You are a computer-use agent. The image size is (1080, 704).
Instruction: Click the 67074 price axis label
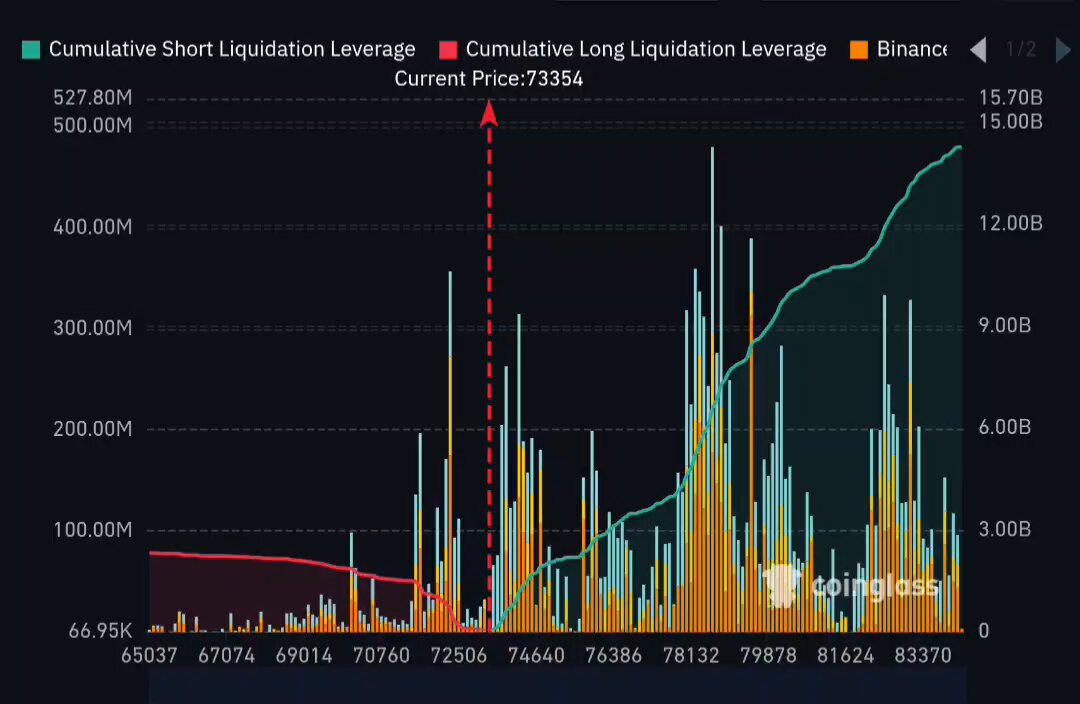227,655
